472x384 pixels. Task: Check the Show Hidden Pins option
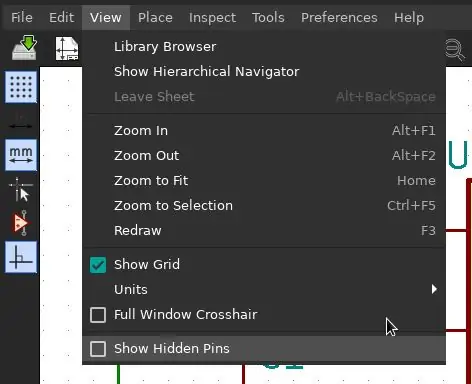(x=98, y=349)
